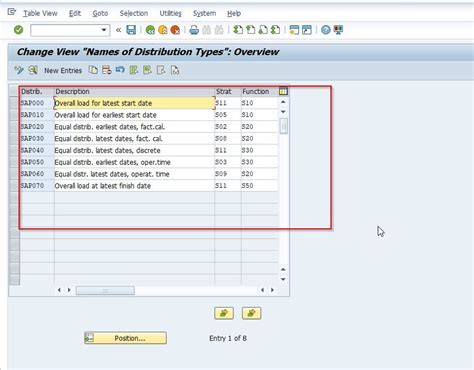Open the Help question mark icon
Image resolution: width=474 pixels, height=370 pixels.
[326, 30]
